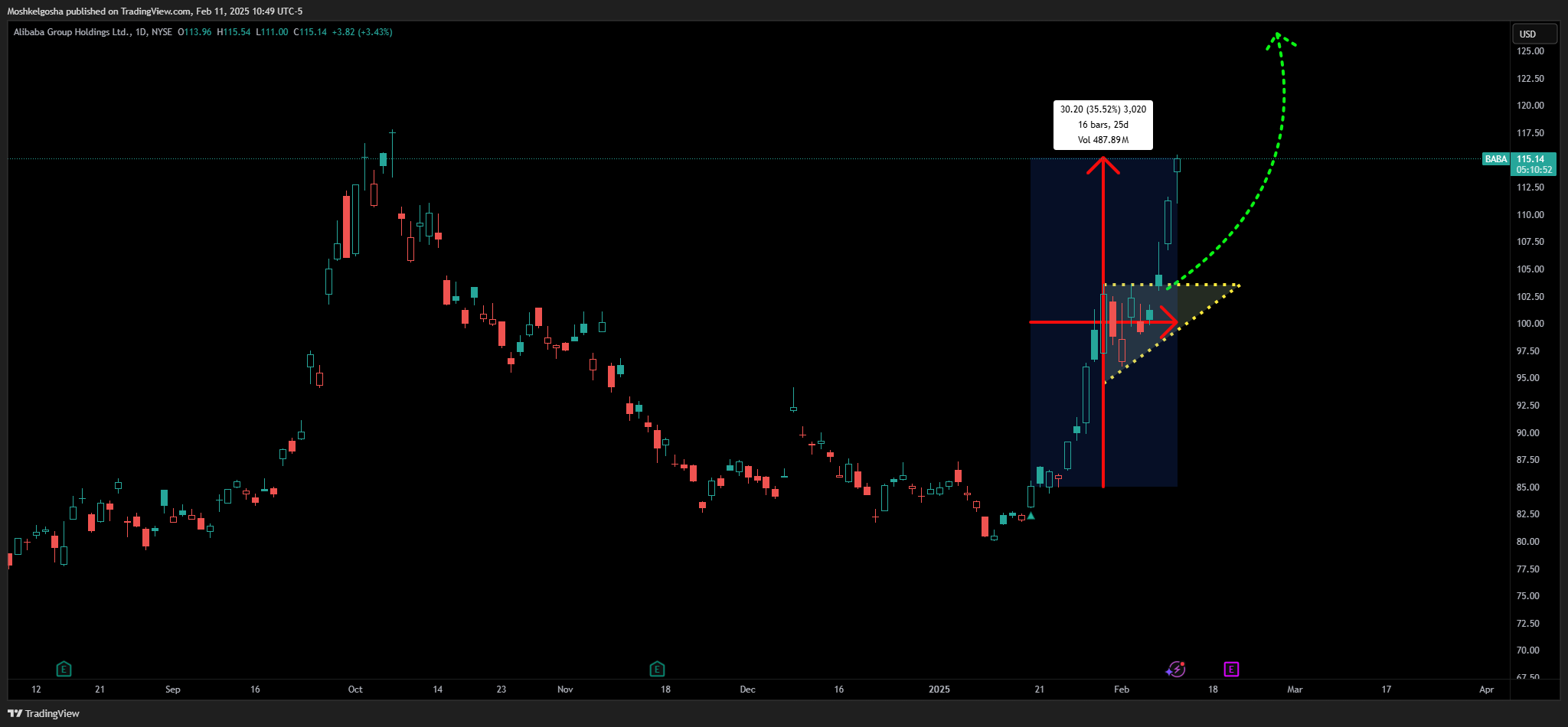Click the high value H115.54

234,32
